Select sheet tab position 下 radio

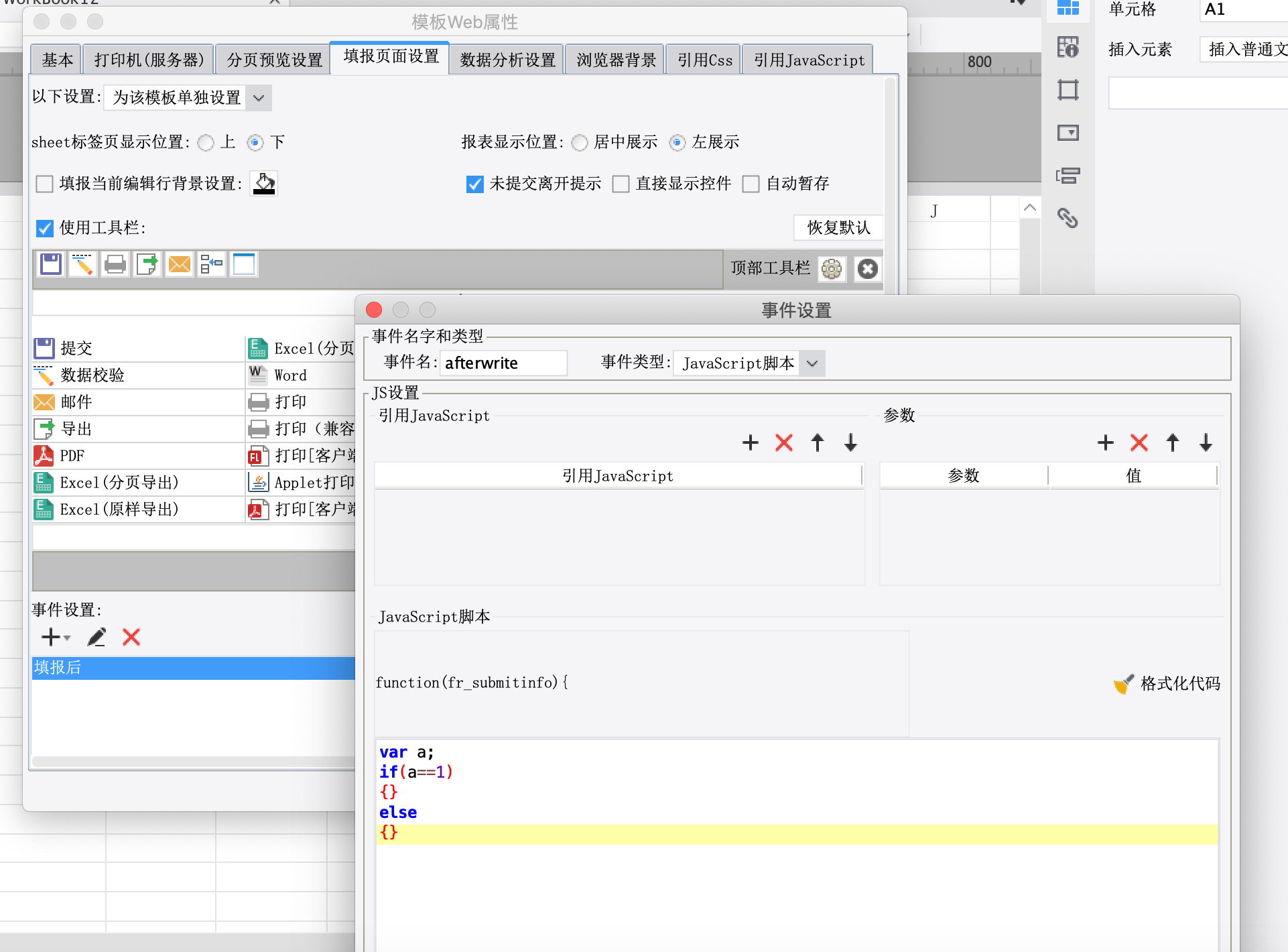coord(255,143)
